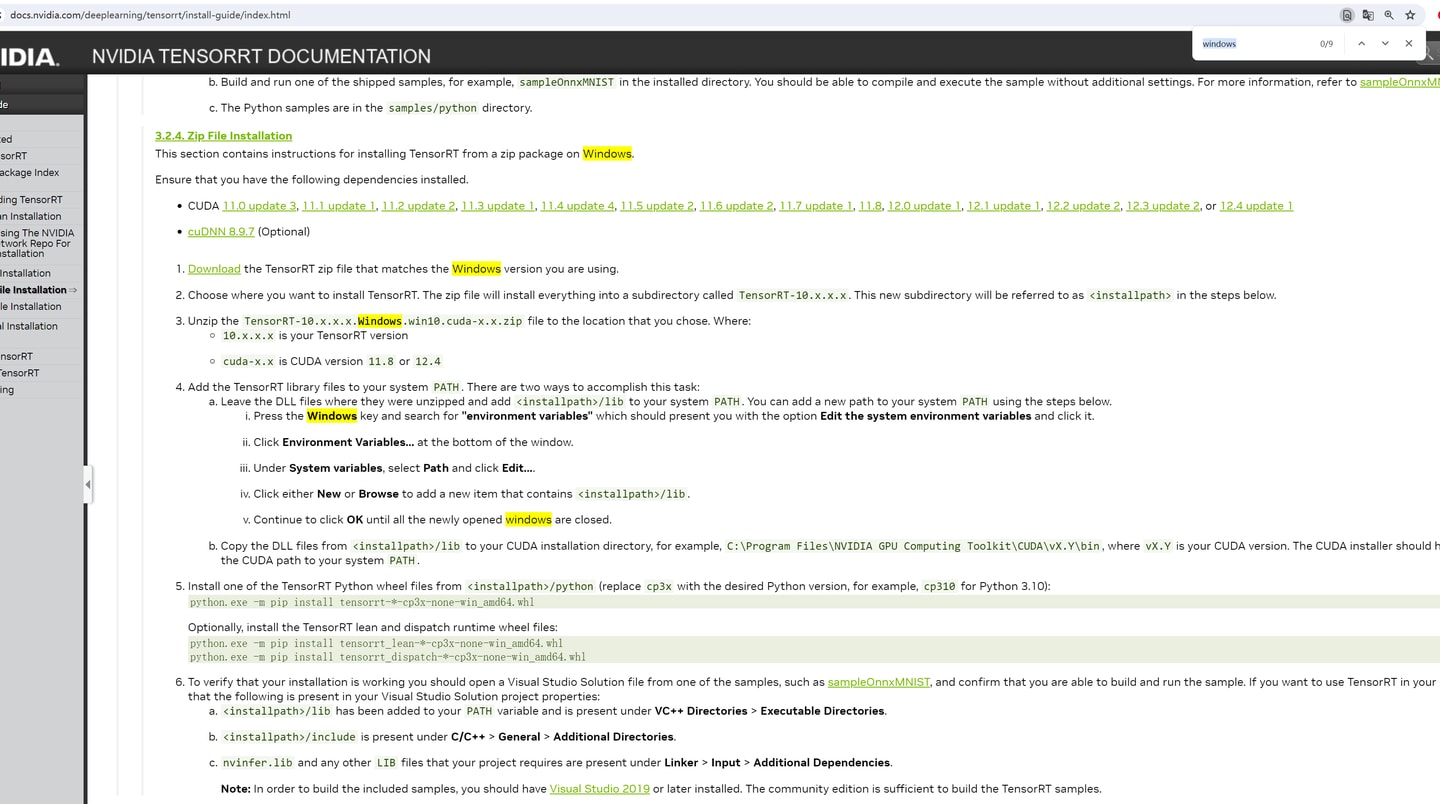Open CUDA '12.3 update 2' link
This screenshot has height=804, width=1440.
point(1163,206)
